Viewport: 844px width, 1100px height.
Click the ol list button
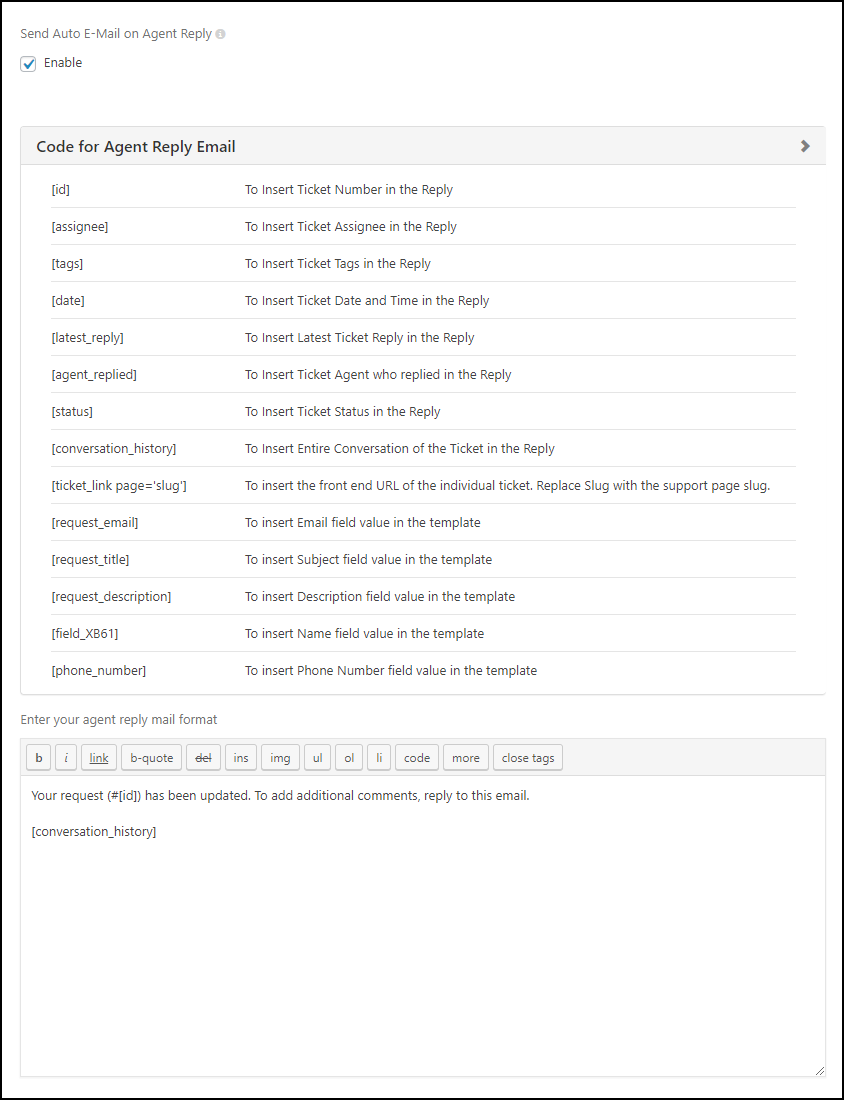pyautogui.click(x=349, y=758)
